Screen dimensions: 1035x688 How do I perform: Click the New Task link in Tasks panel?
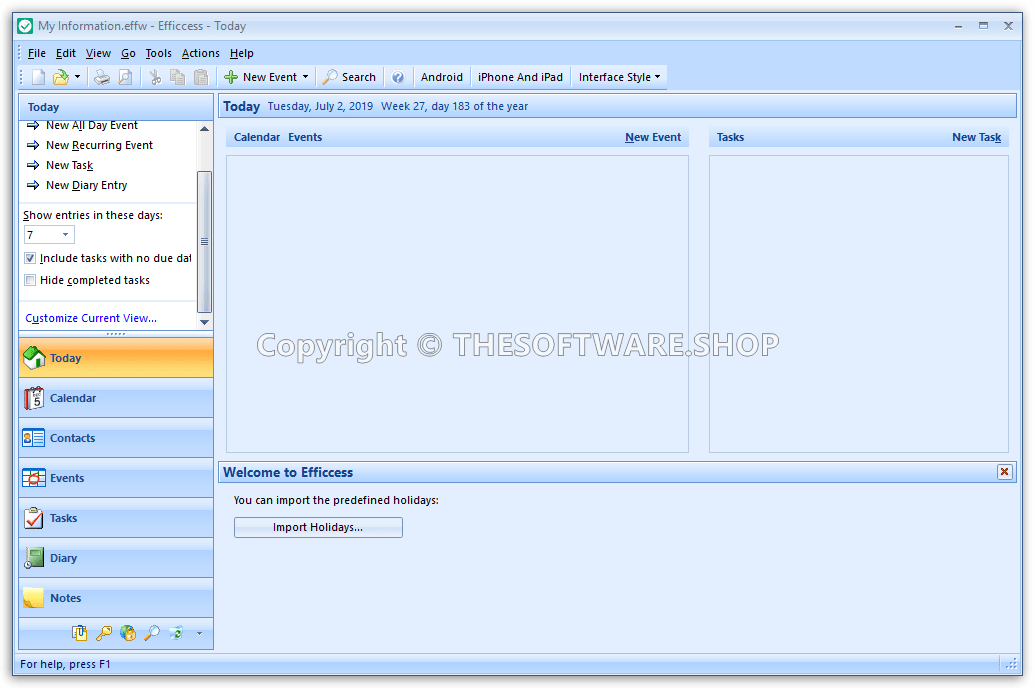[976, 137]
